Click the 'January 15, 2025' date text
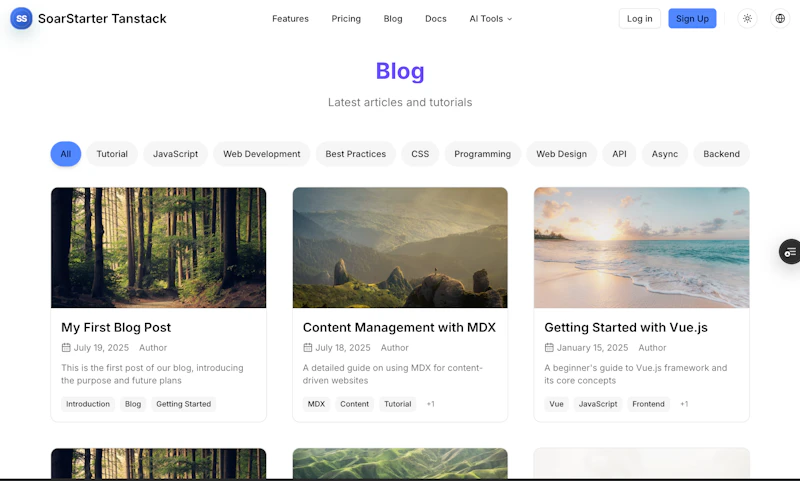 tap(592, 347)
